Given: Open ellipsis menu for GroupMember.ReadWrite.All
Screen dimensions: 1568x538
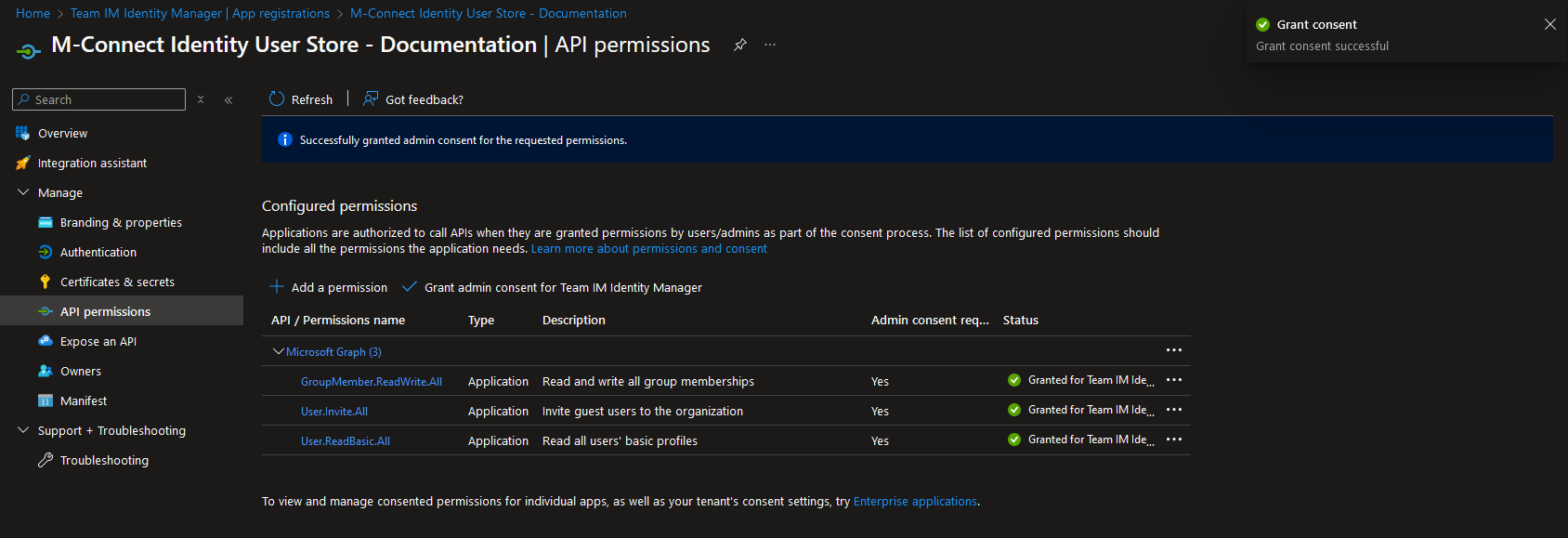Looking at the screenshot, I should (1174, 380).
